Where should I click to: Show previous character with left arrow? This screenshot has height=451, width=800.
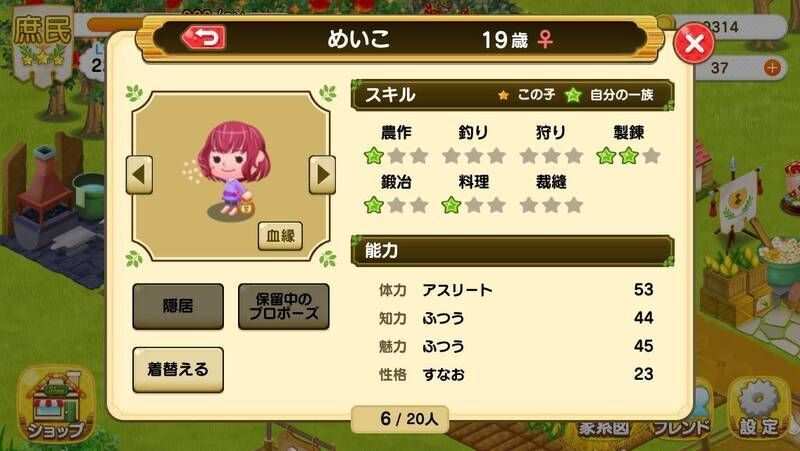[139, 175]
